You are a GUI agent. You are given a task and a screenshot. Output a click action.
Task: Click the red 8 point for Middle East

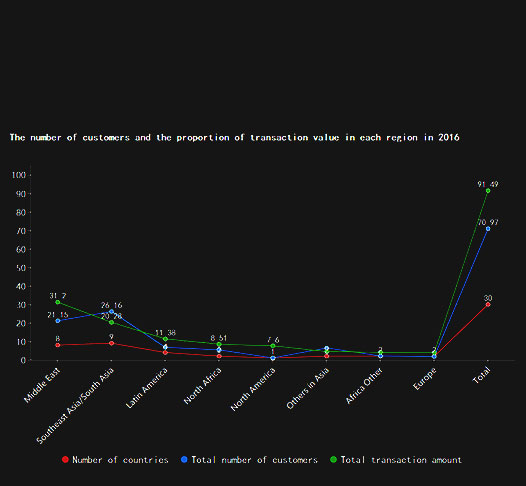[x=58, y=345]
